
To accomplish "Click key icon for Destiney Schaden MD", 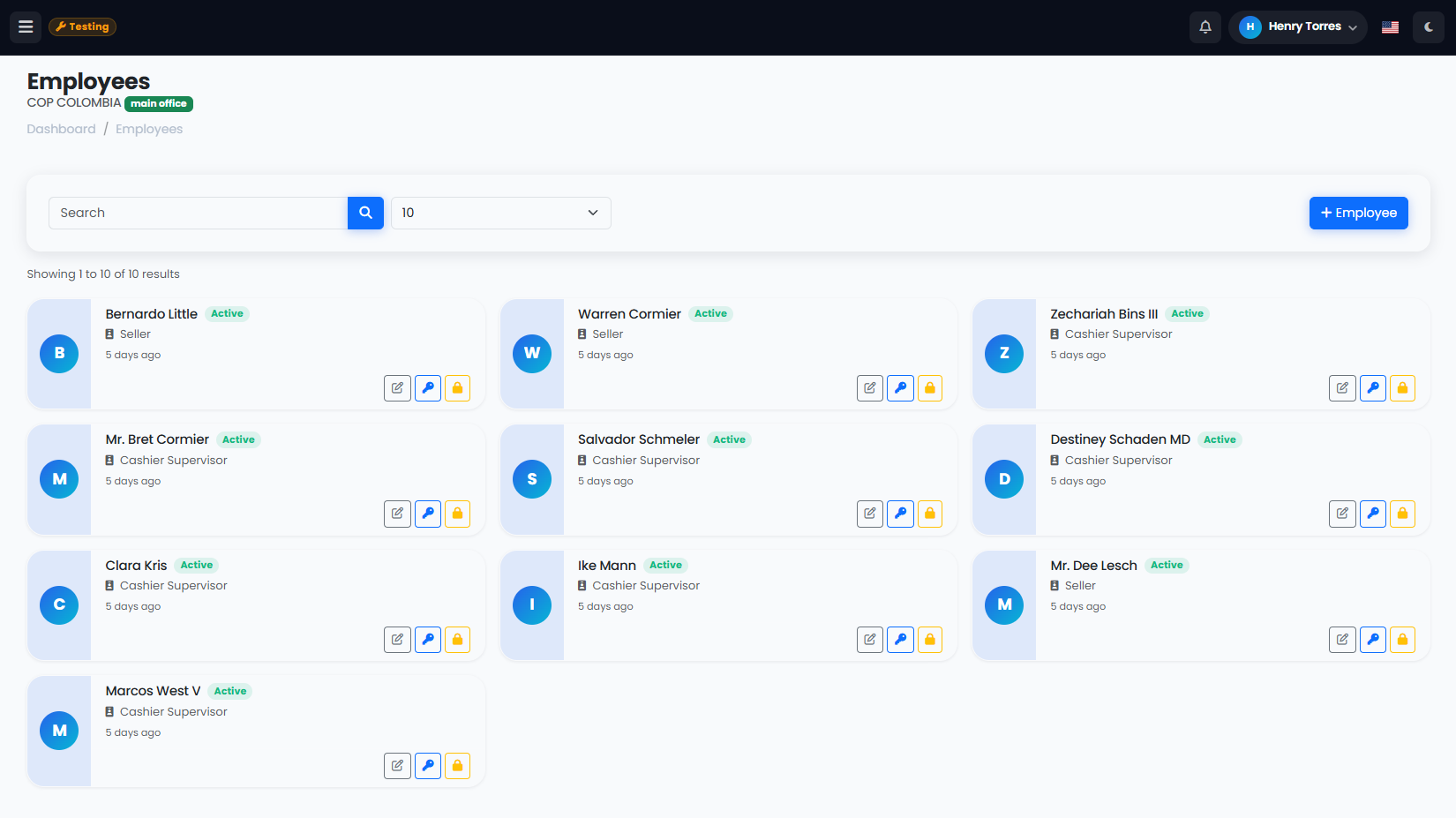I will [1373, 514].
